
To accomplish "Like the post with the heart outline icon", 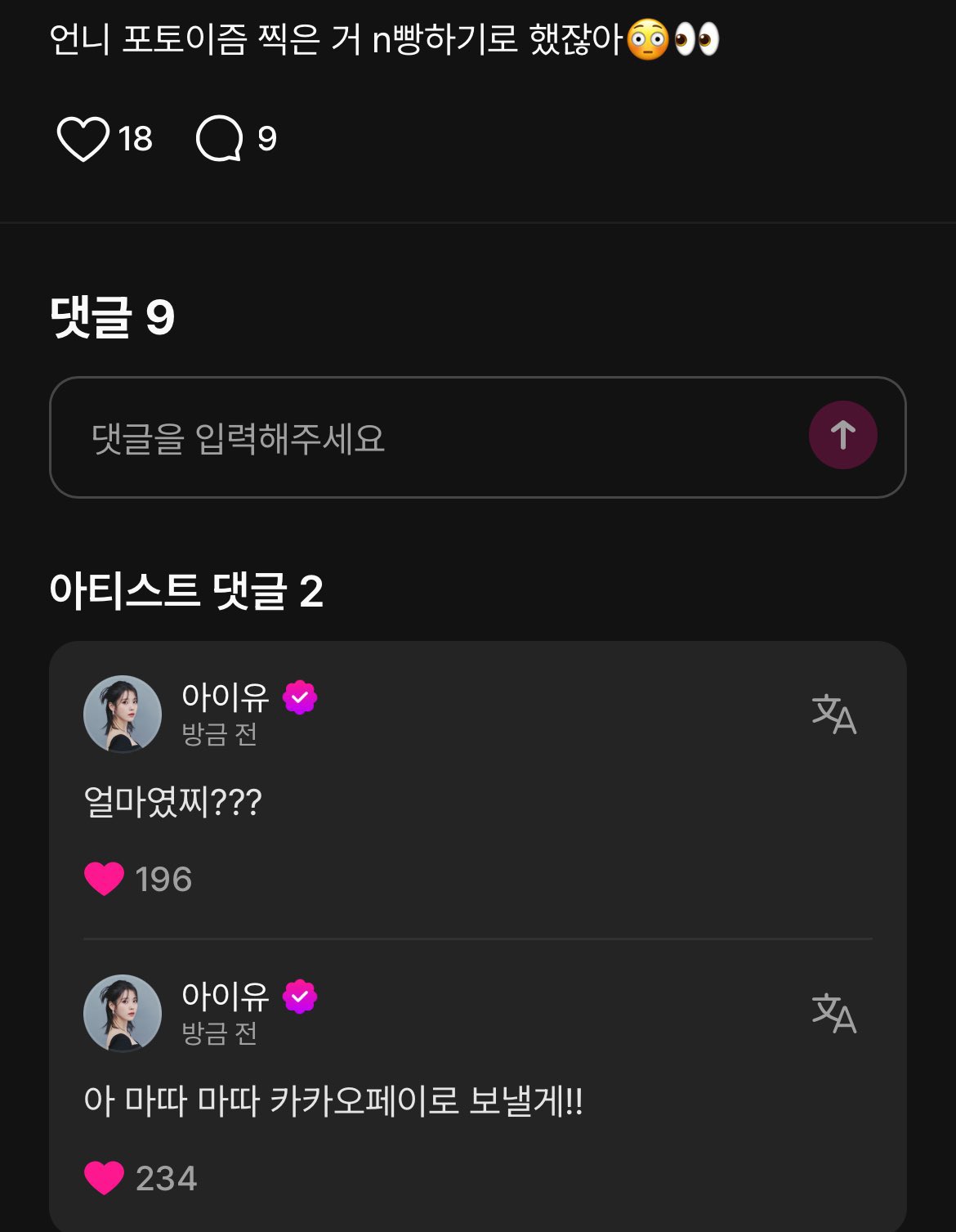I will point(83,138).
